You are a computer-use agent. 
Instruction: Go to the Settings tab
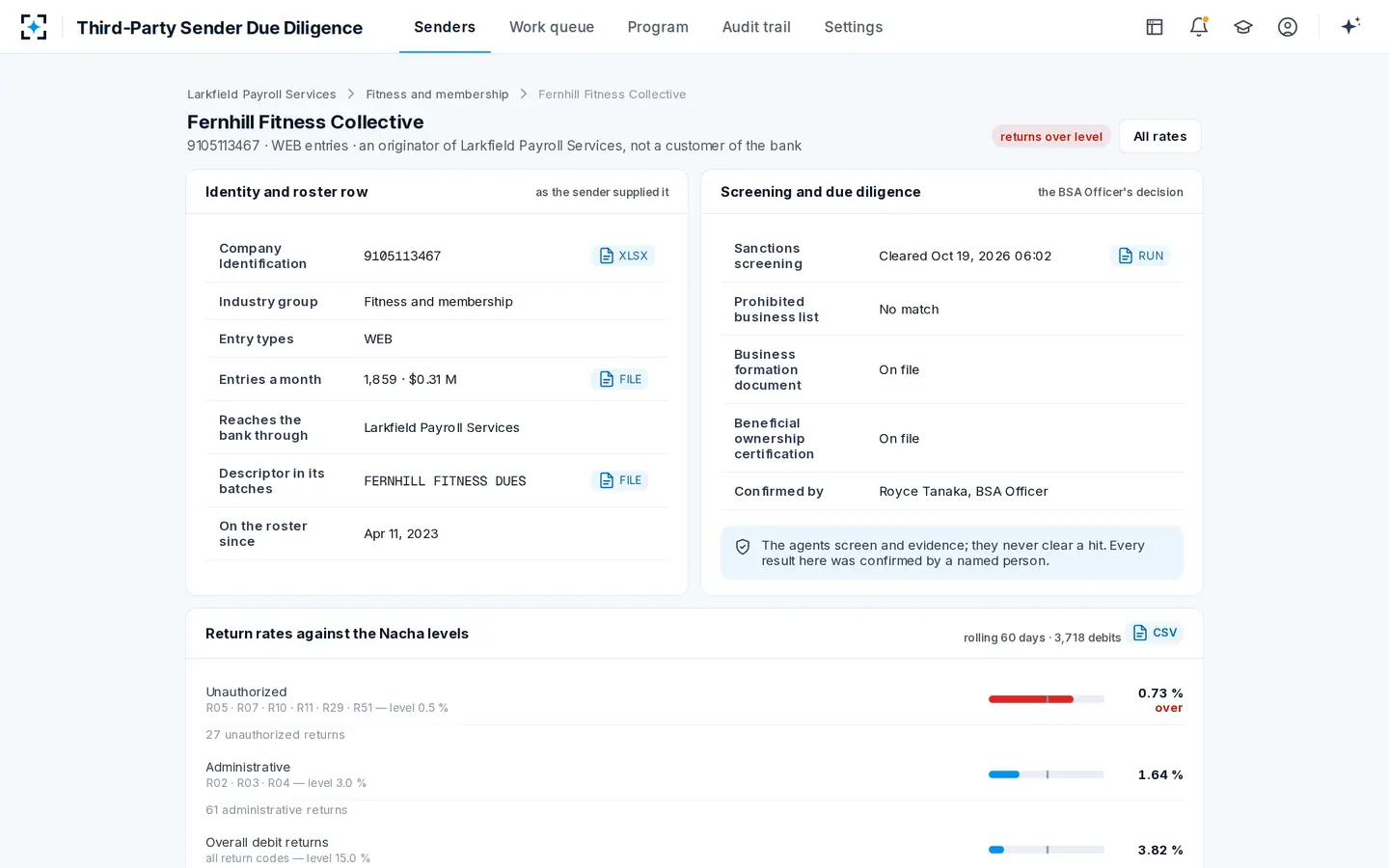854,27
